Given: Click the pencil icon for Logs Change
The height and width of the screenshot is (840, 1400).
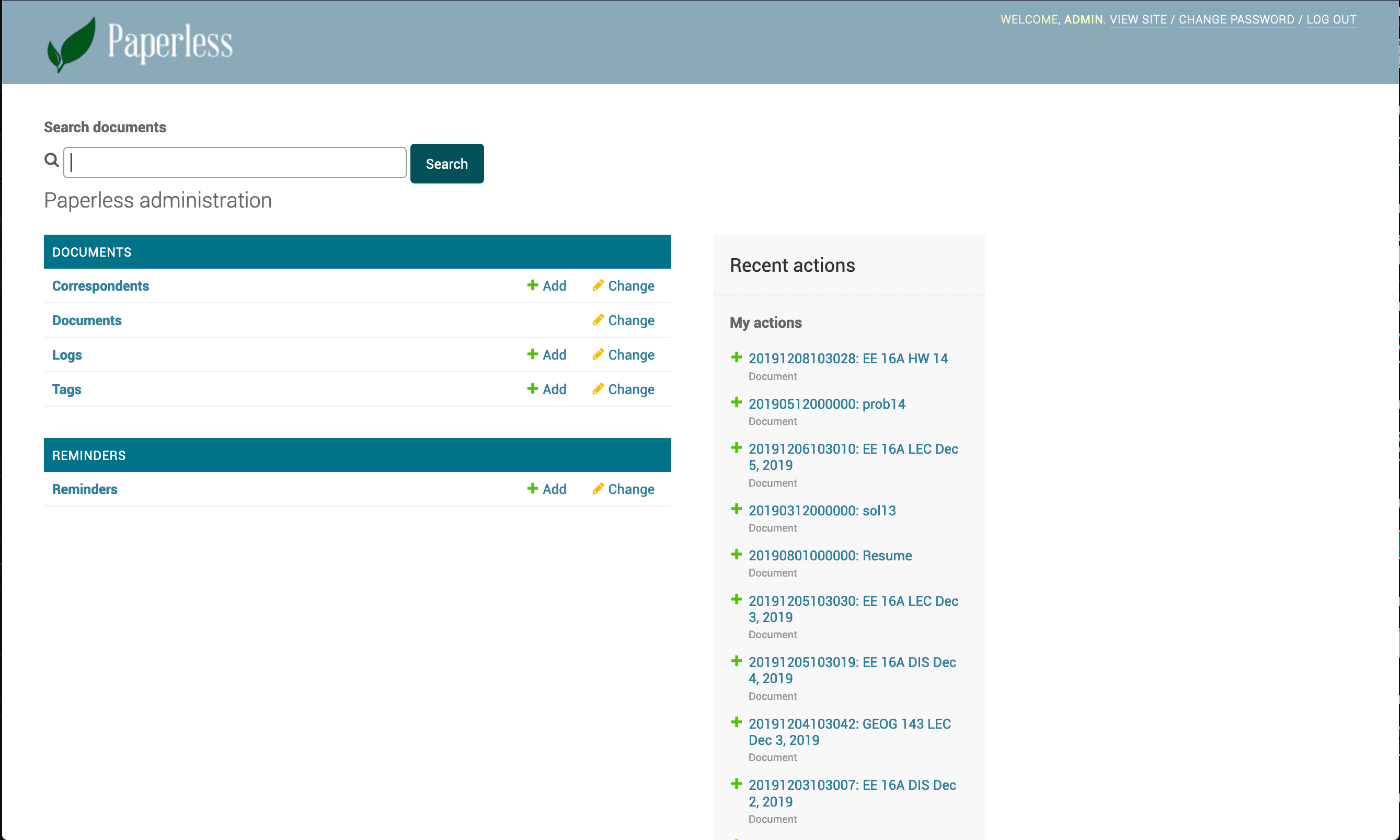Looking at the screenshot, I should 598,354.
